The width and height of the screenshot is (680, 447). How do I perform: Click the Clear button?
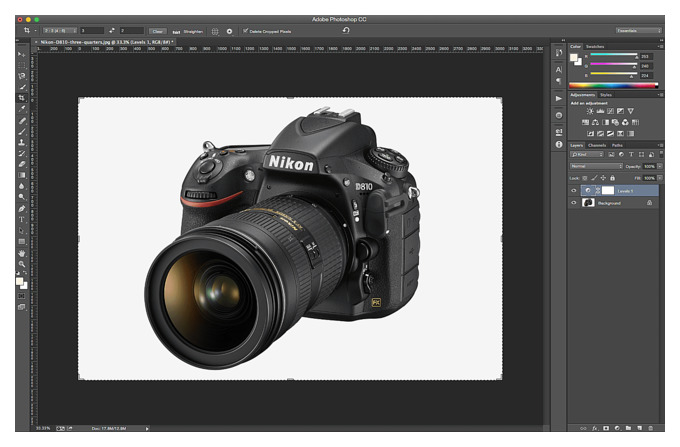(x=157, y=31)
